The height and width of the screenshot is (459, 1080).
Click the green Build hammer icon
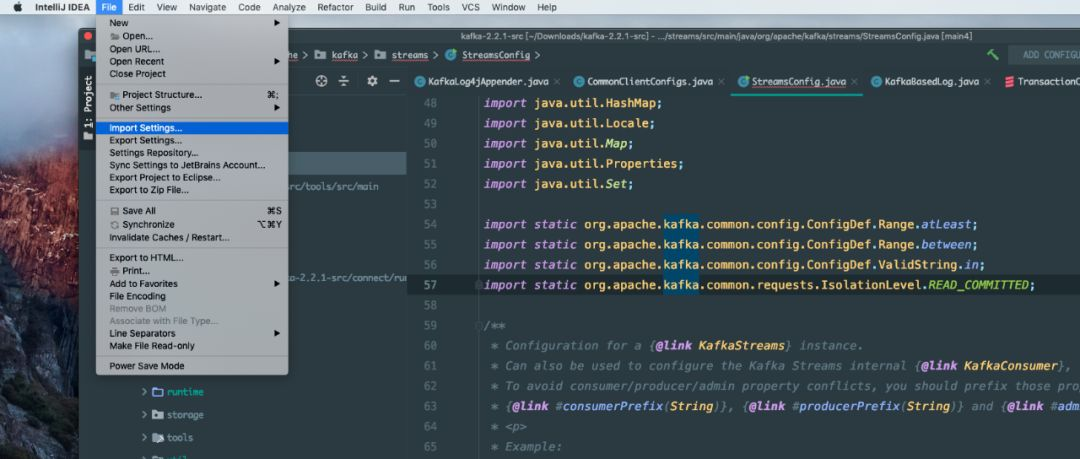tap(993, 54)
